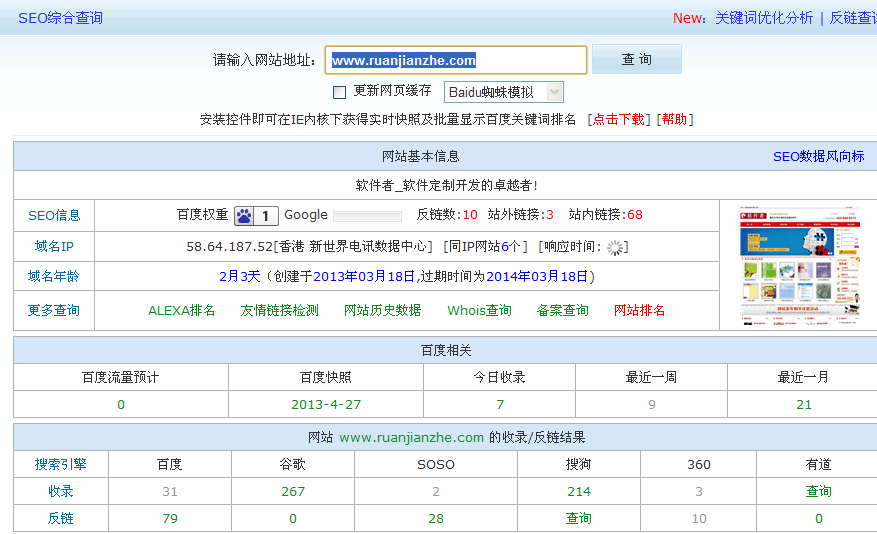This screenshot has height=534, width=877.
Task: Click the 域名年龄 row label
Action: pyautogui.click(x=54, y=276)
